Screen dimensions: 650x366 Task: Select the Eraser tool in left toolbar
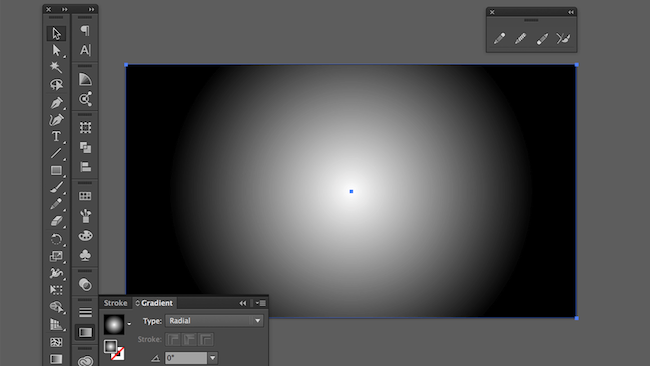56,221
